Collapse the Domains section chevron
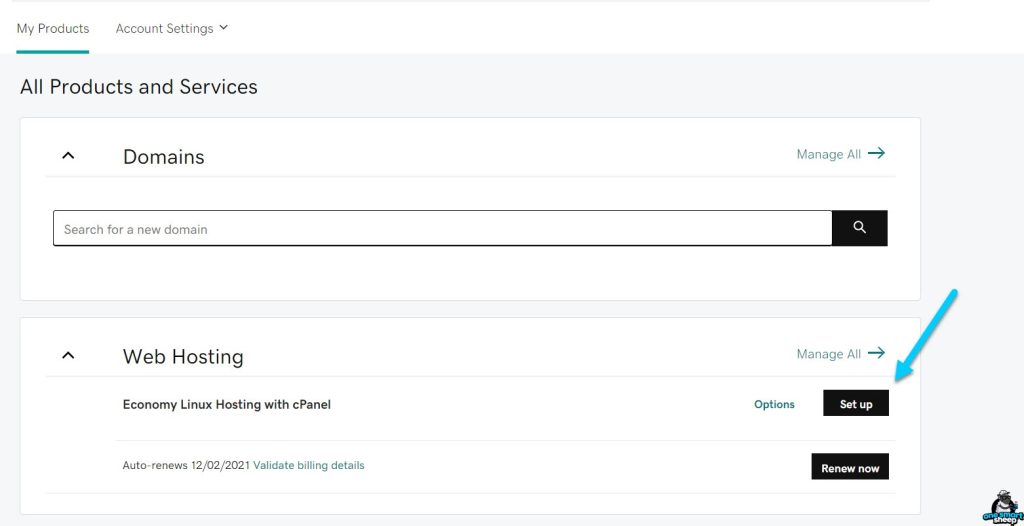Screen dimensions: 1024x526 [x=68, y=156]
